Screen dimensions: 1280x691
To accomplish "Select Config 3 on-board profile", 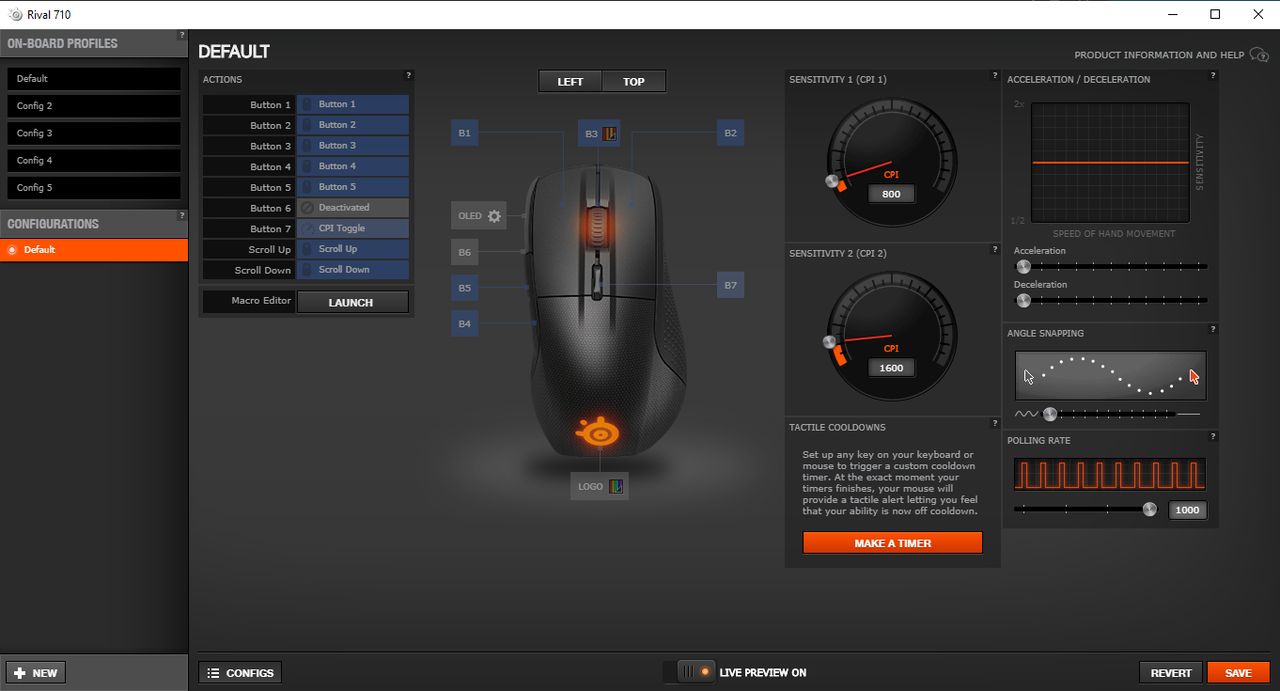I will (x=94, y=133).
